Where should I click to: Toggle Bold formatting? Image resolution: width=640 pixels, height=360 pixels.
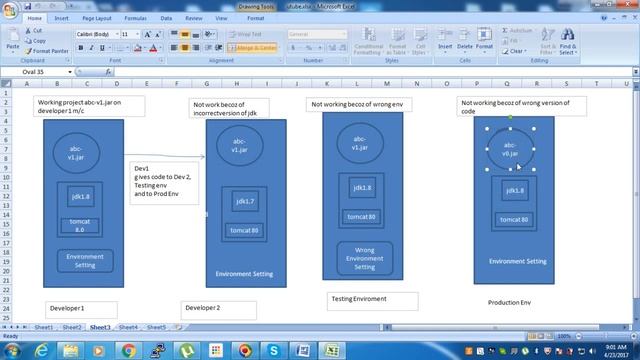(x=81, y=48)
